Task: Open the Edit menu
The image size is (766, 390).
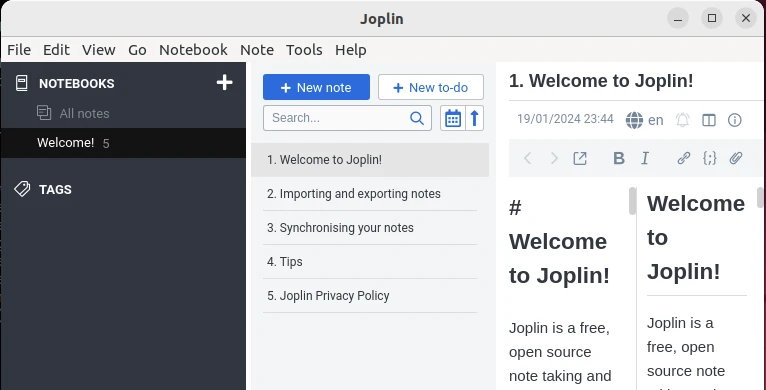Action: point(56,50)
